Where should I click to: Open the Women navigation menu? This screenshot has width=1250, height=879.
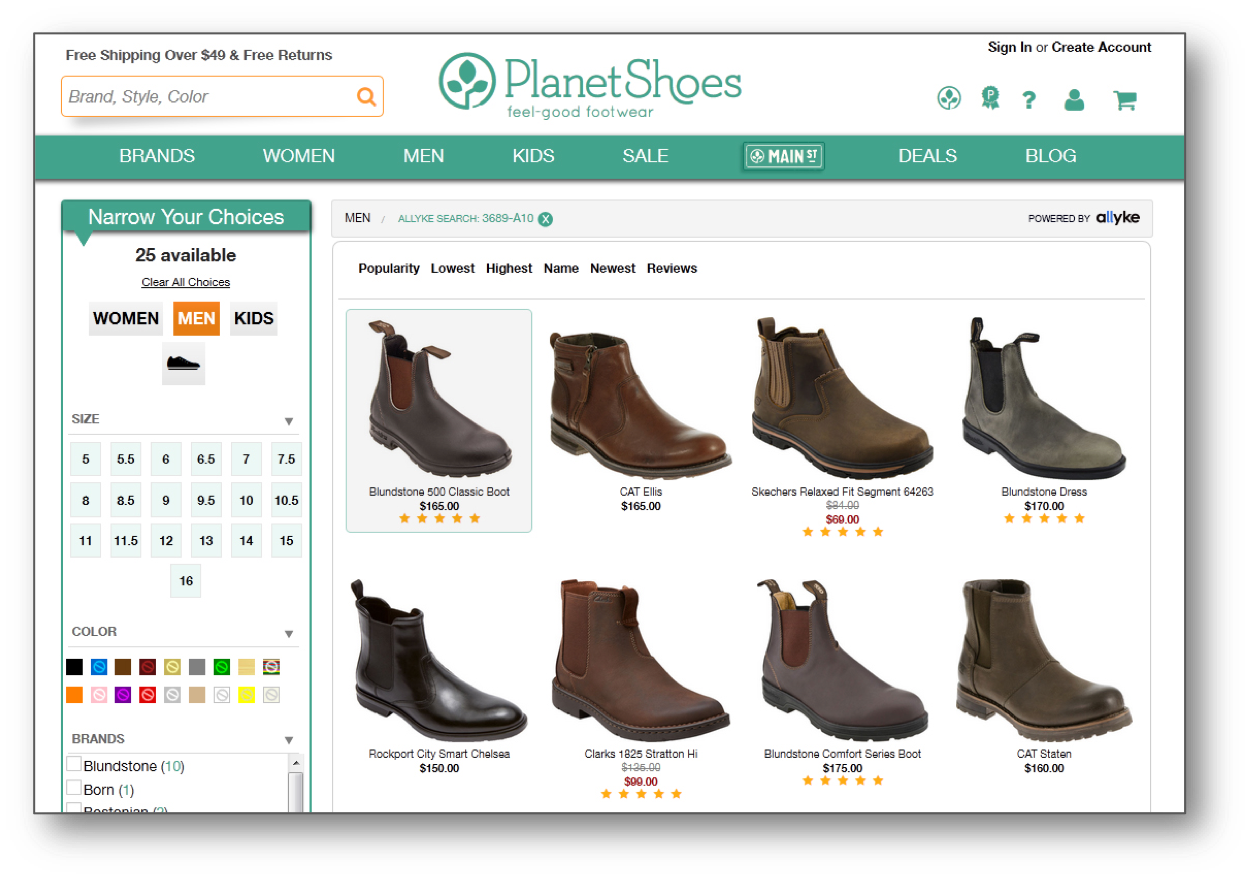point(299,156)
